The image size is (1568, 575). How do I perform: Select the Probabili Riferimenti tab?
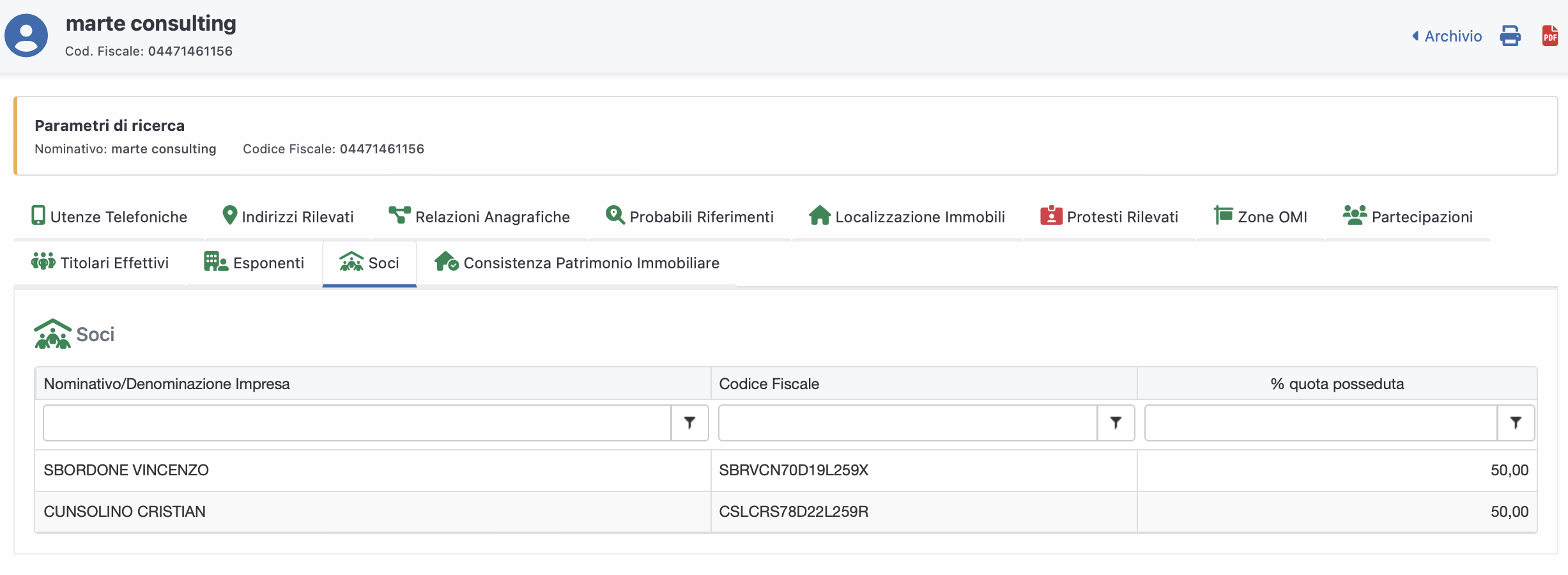(689, 217)
